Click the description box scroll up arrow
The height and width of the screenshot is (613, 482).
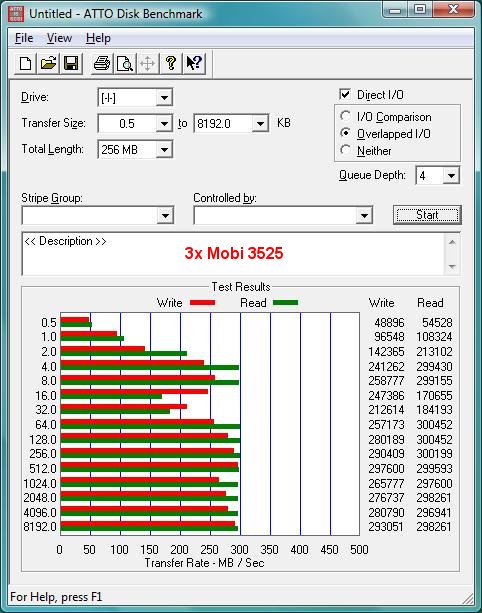[452, 242]
